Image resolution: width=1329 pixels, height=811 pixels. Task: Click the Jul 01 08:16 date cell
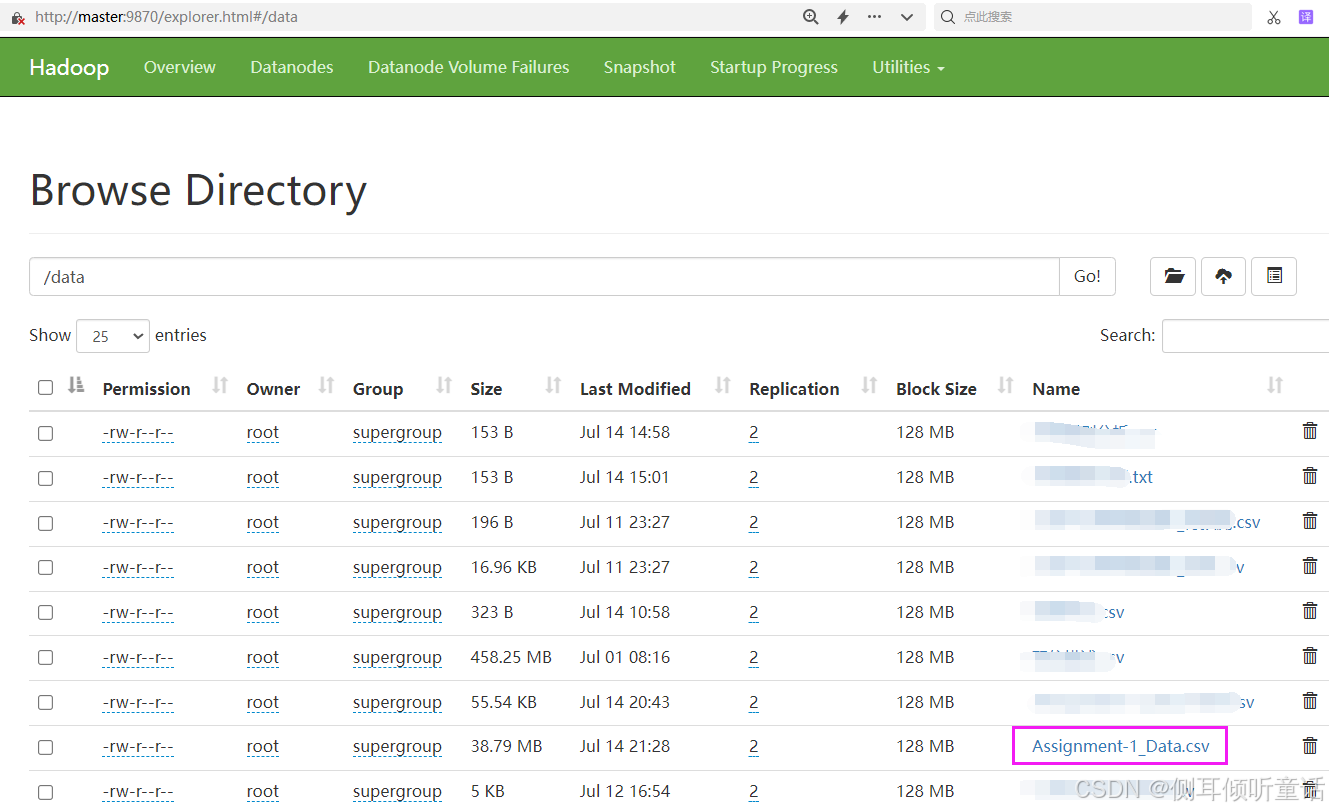[625, 657]
